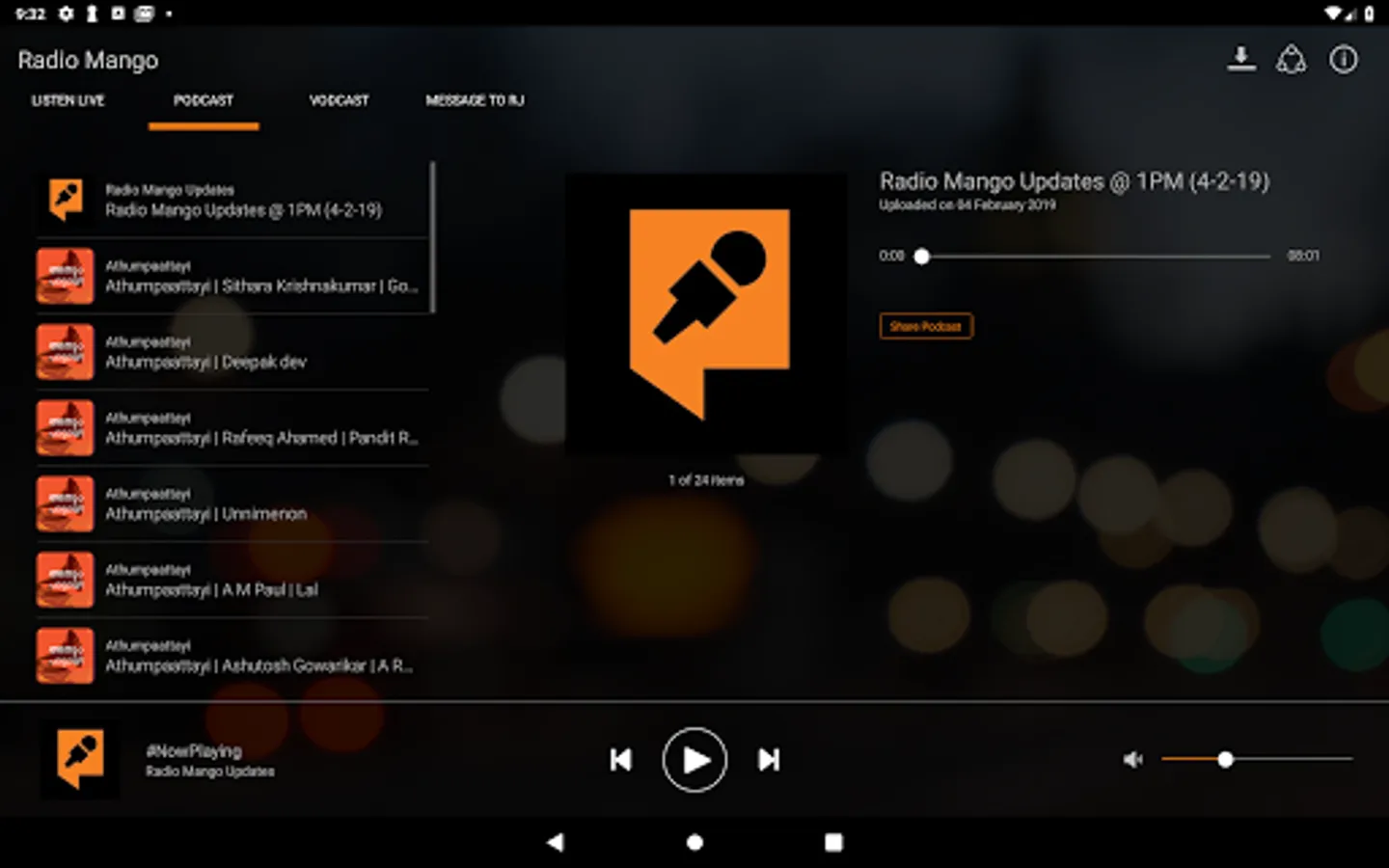Tap the large podcast cover artwork

coord(707,314)
